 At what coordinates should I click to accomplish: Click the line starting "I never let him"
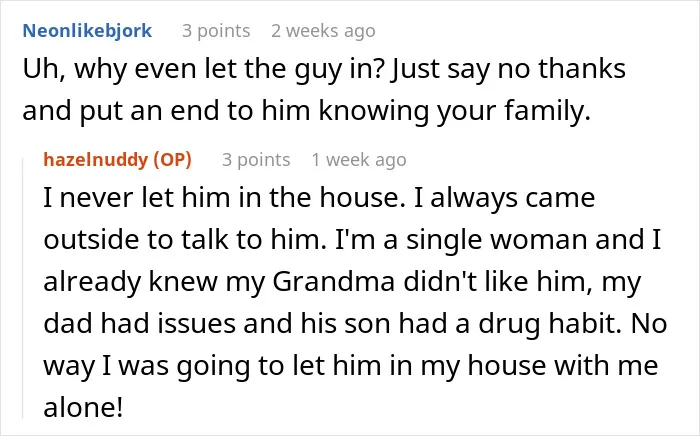319,198
